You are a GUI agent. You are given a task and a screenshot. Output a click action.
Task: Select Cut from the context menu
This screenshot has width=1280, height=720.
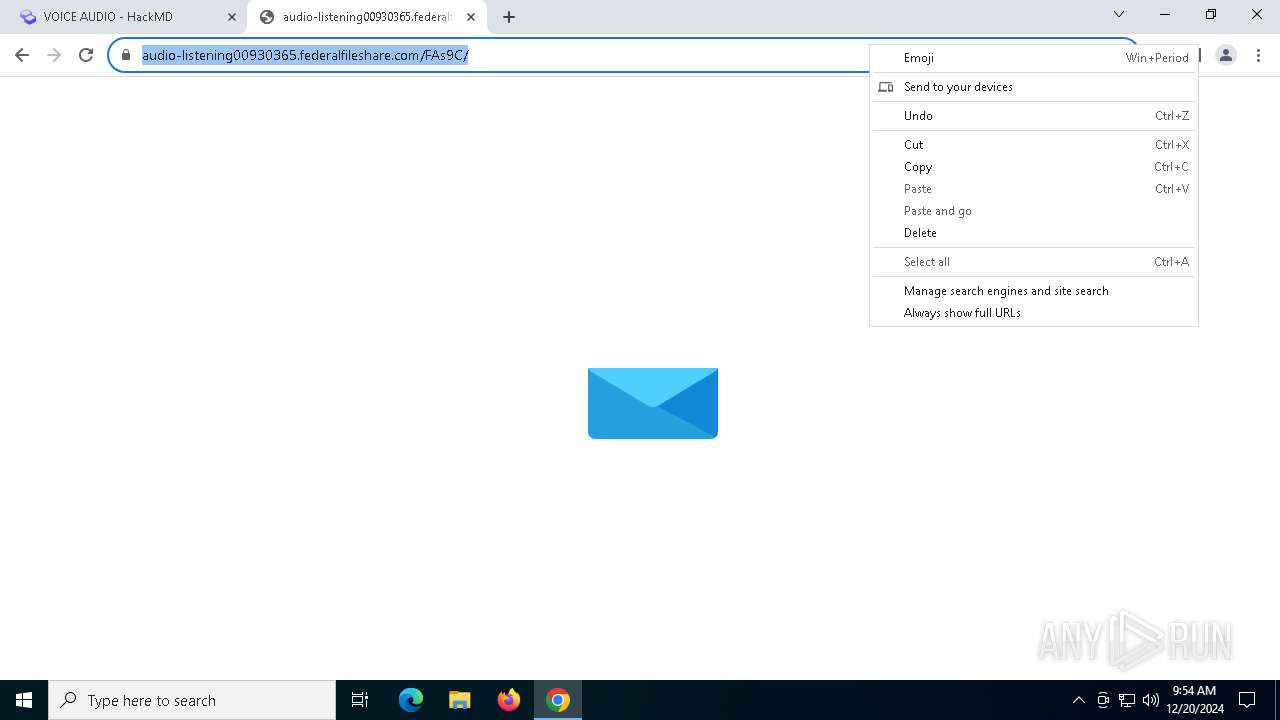[x=1034, y=145]
